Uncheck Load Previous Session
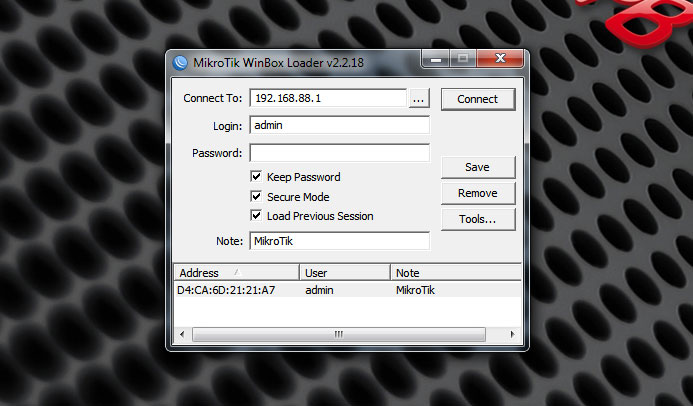 pos(257,216)
